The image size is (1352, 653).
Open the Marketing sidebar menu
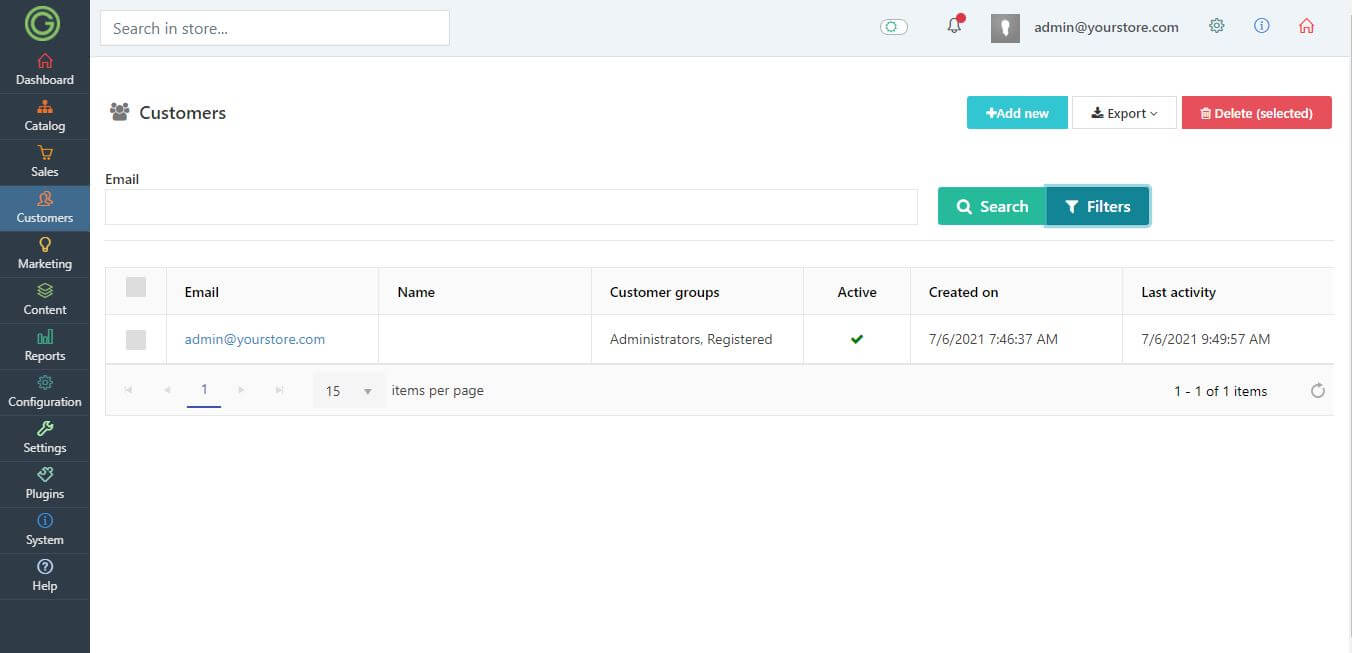pos(45,254)
